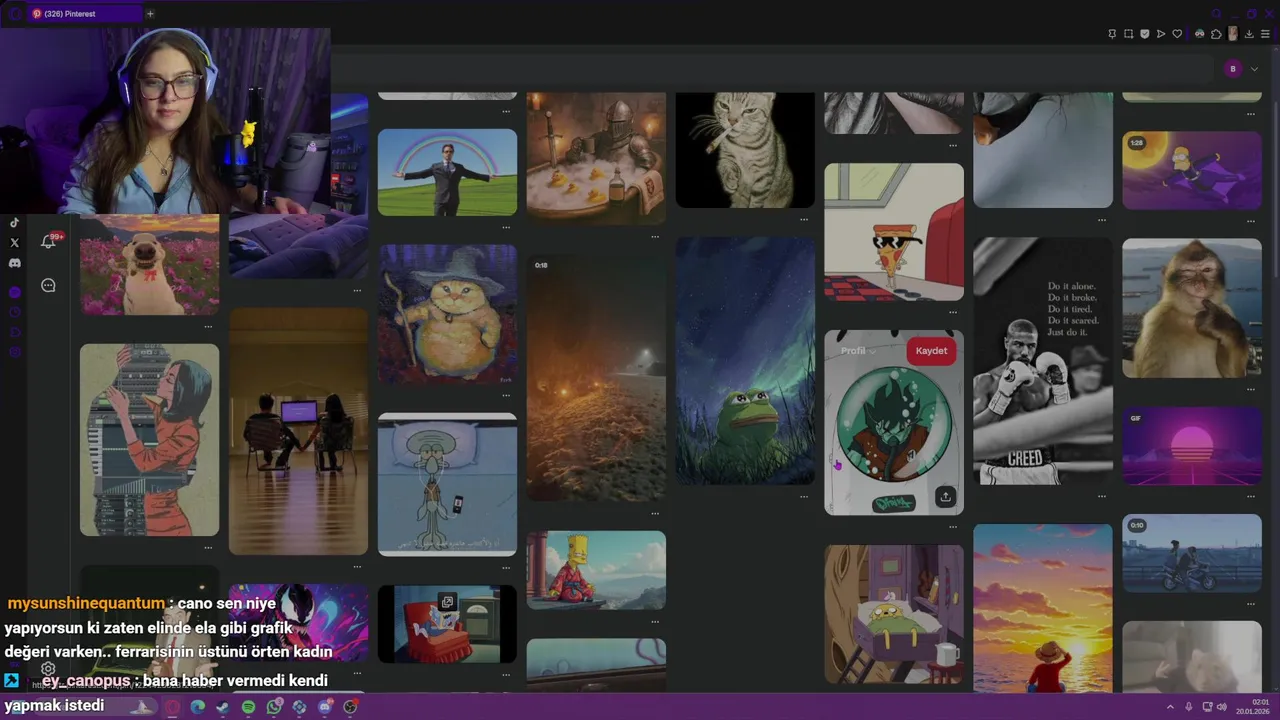Click the ad-blocker shield icon

point(1145,34)
